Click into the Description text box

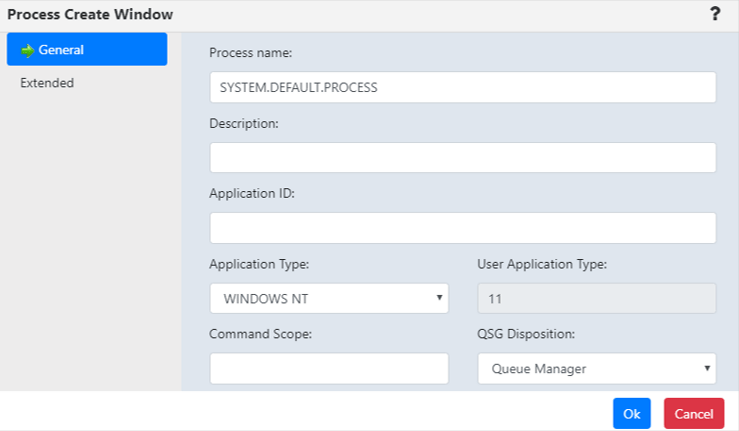(x=462, y=158)
